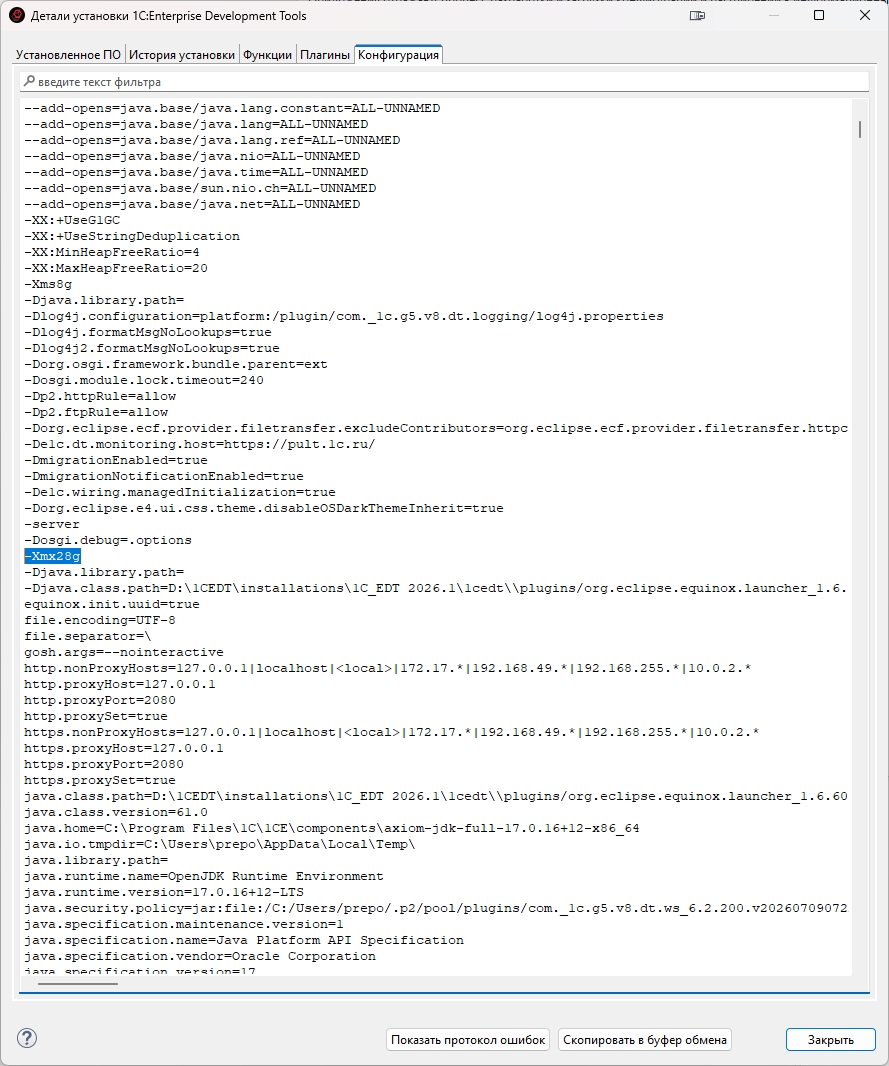This screenshot has height=1066, width=889.
Task: Click the -XX:+UseStringDeduplication line
Action: tap(132, 236)
